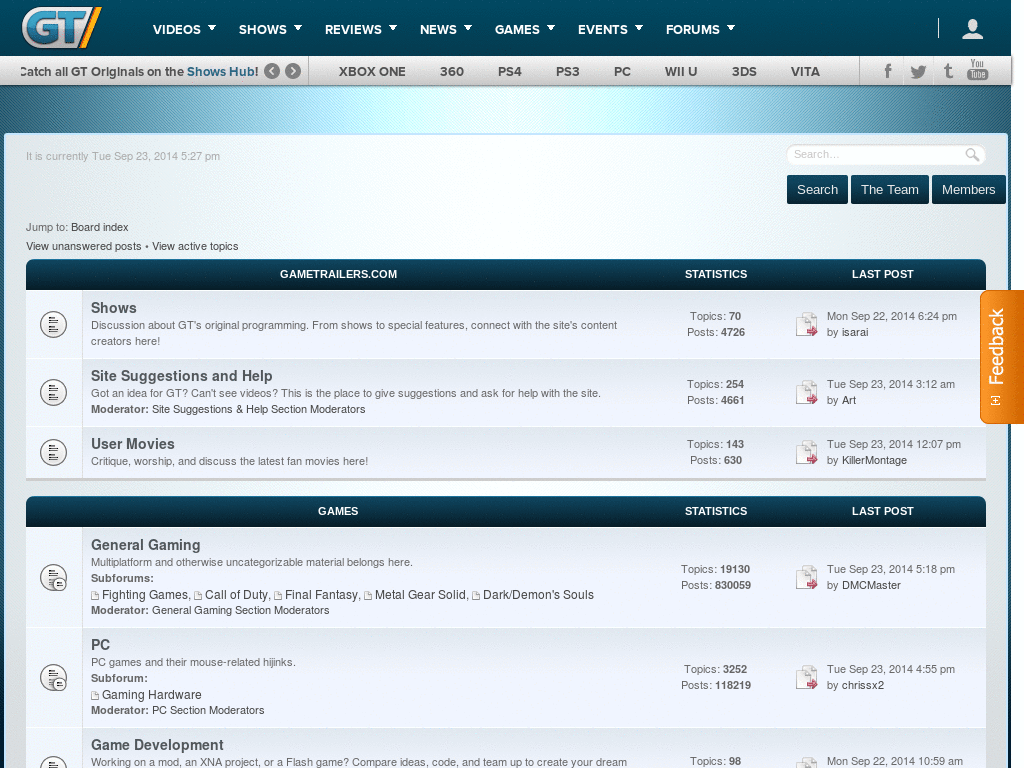Screen dimensions: 1024x768
Task: Go to Board index link
Action: (x=99, y=227)
